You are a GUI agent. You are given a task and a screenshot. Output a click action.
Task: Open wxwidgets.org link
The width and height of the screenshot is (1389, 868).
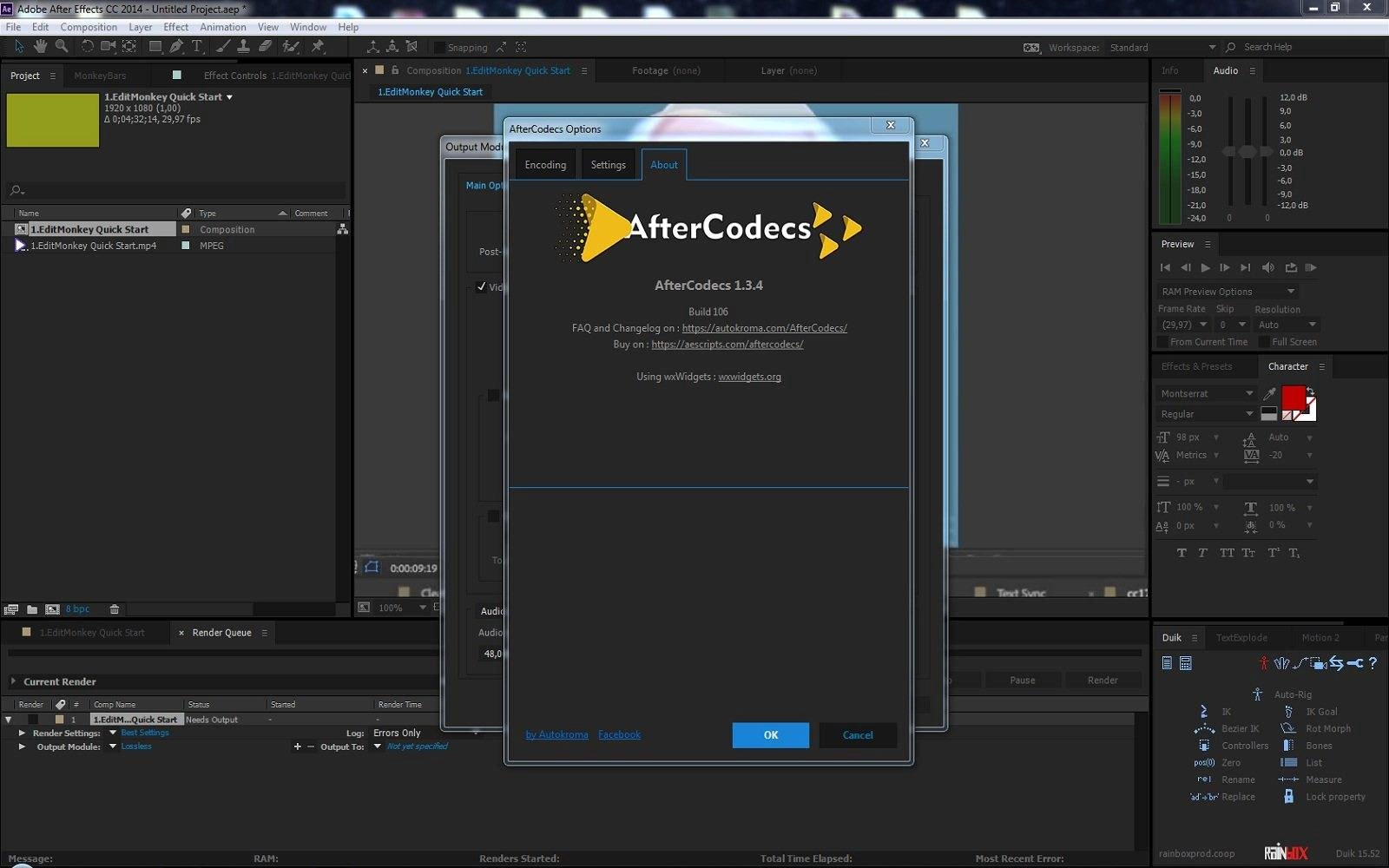point(749,377)
